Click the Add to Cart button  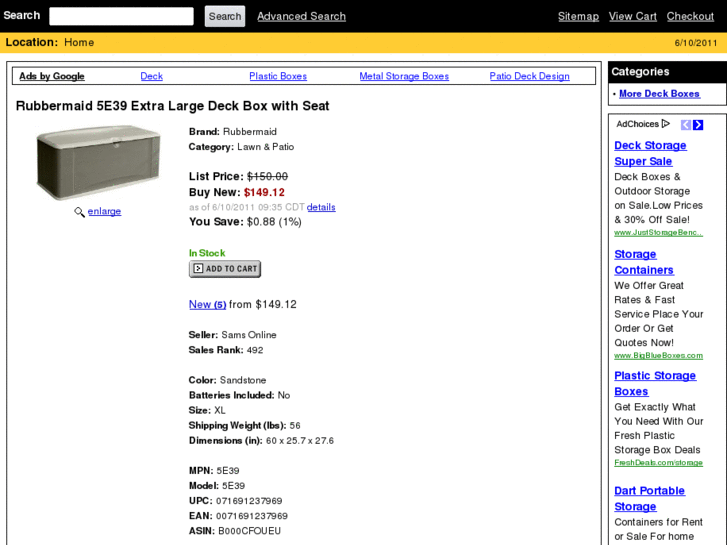tap(225, 269)
